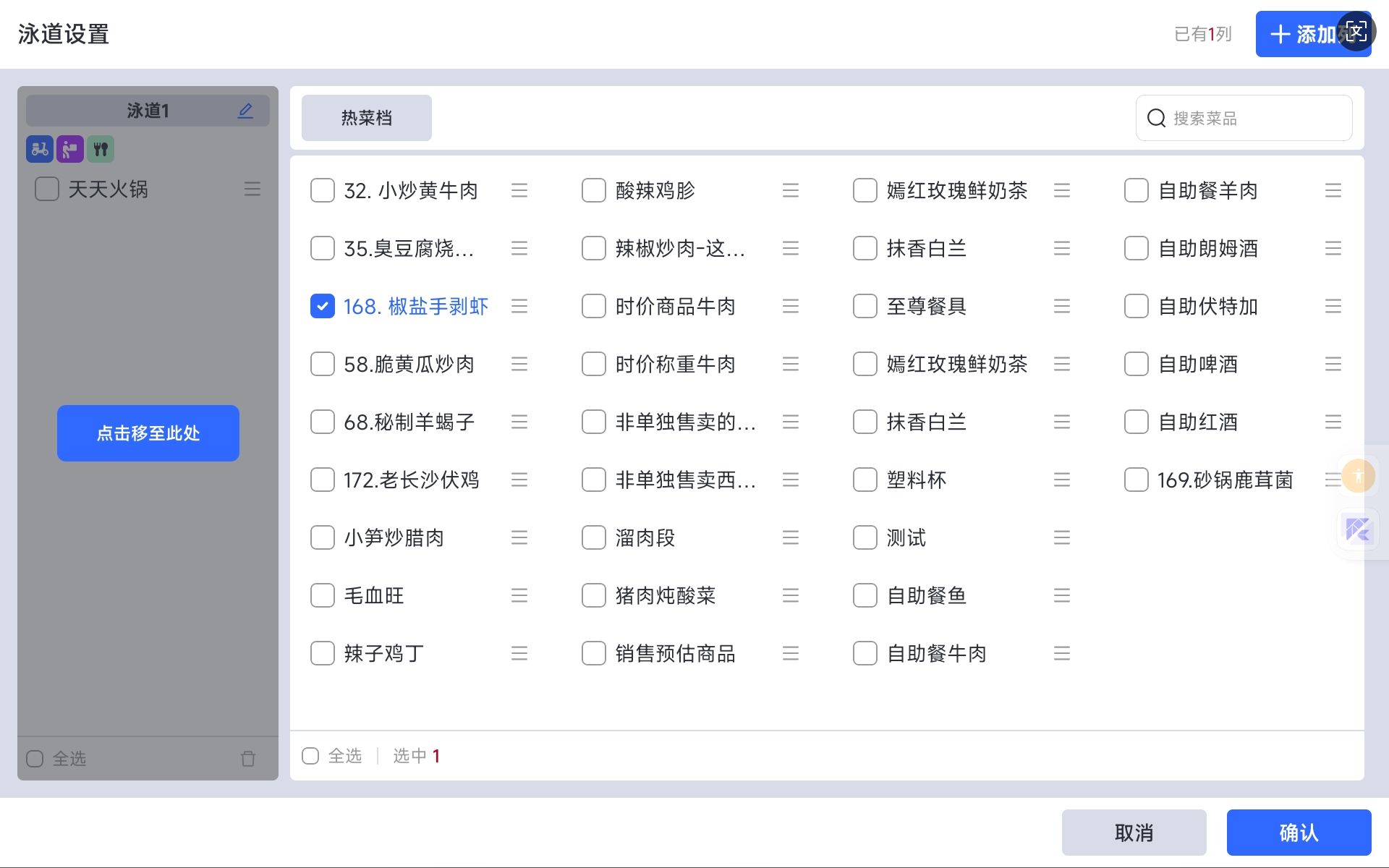
Task: Click the blue delivery scooter icon
Action: coord(40,149)
